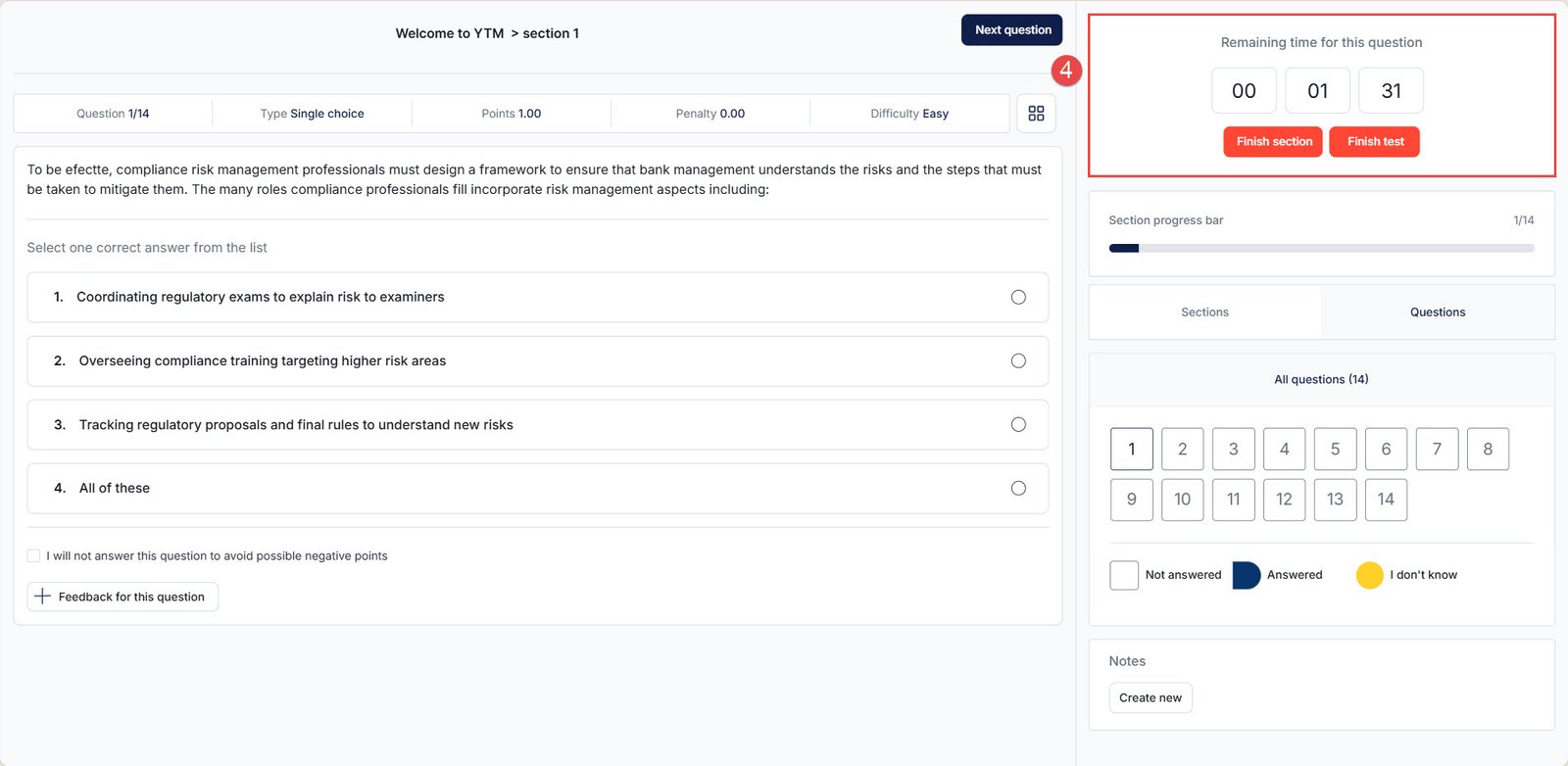Select "Tracking regulatory proposals" answer option
1568x766 pixels.
[1018, 425]
